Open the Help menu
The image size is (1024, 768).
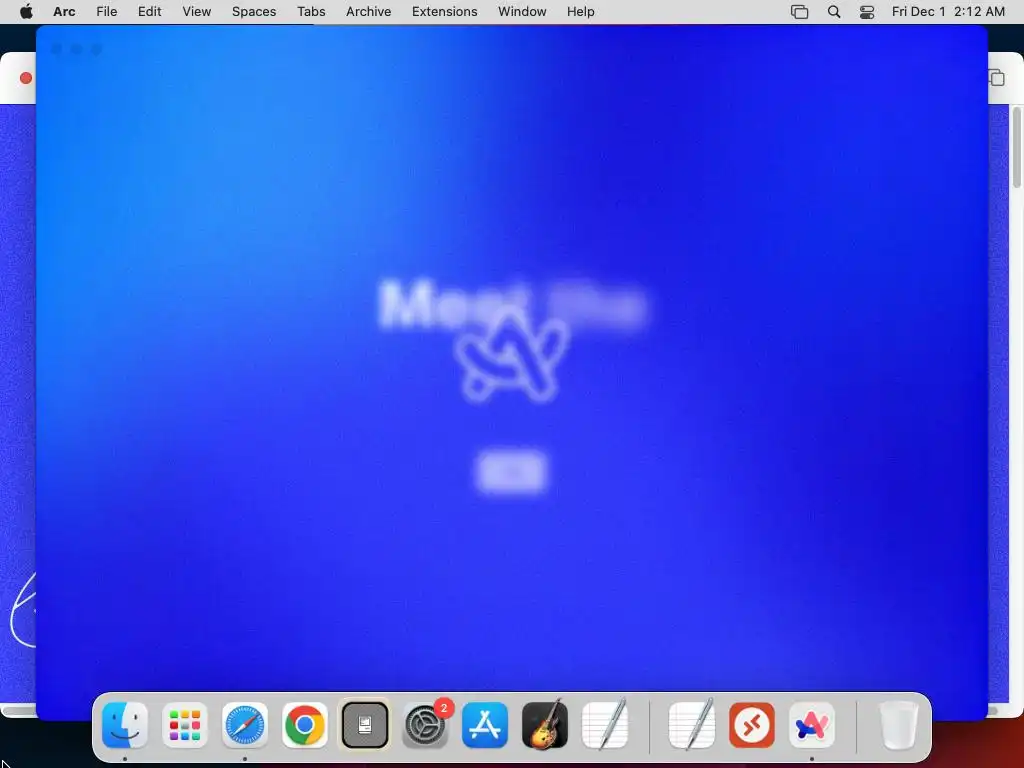click(x=581, y=11)
